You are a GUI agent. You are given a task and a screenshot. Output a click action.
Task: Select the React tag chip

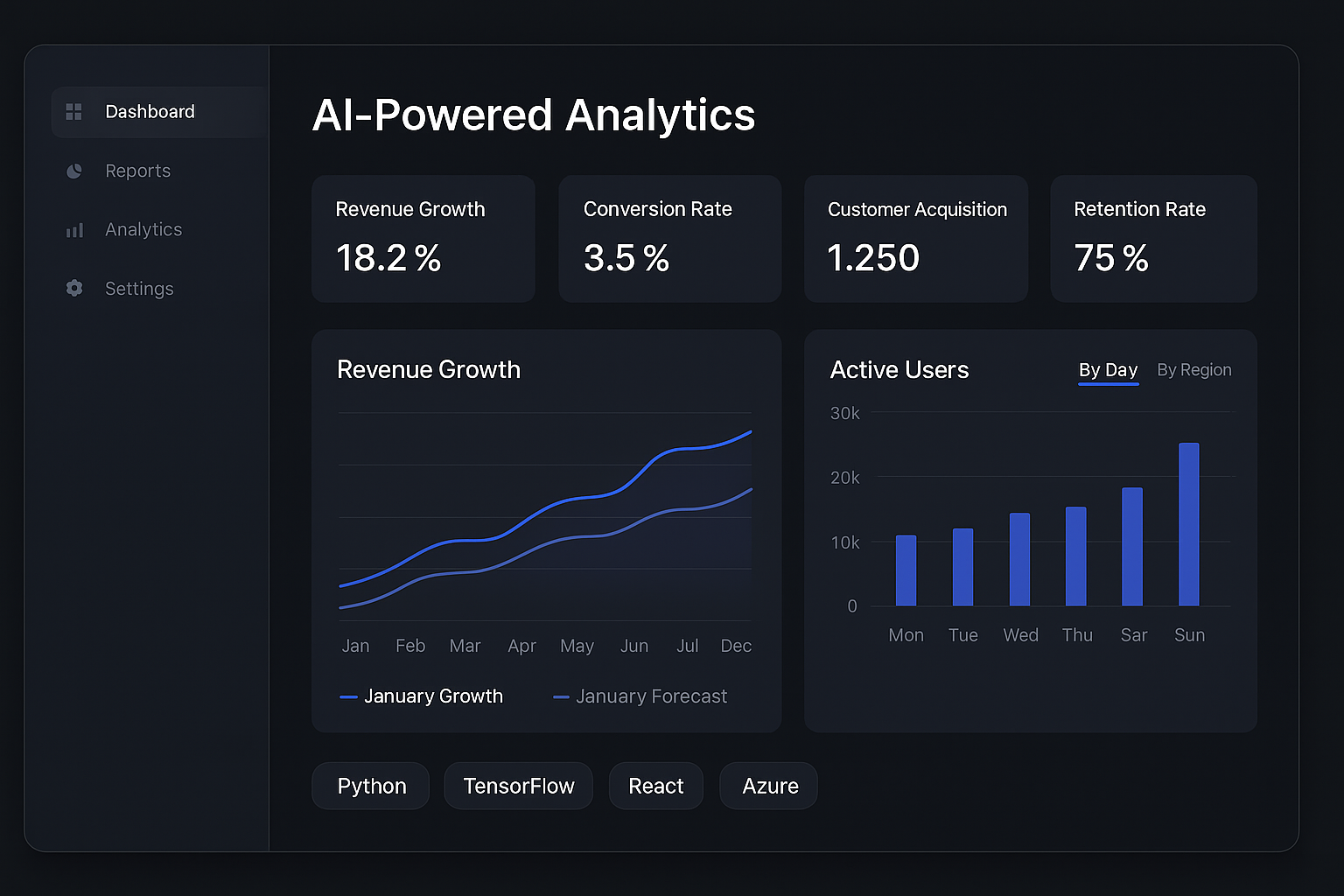[x=655, y=786]
